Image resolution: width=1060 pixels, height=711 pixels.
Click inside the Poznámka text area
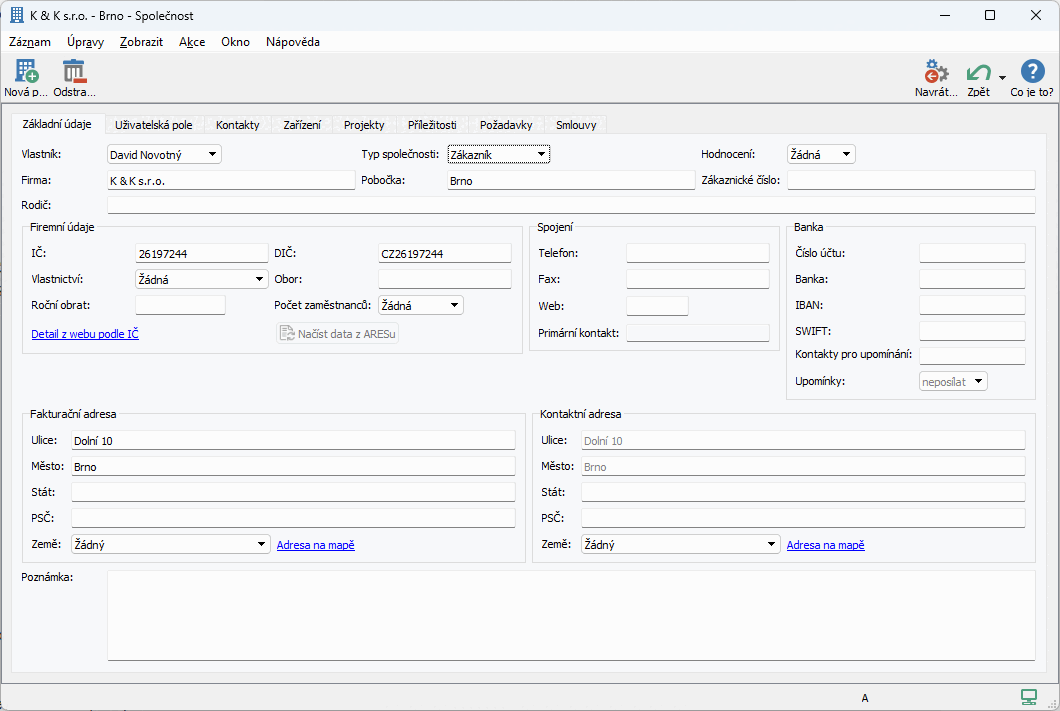pos(570,615)
